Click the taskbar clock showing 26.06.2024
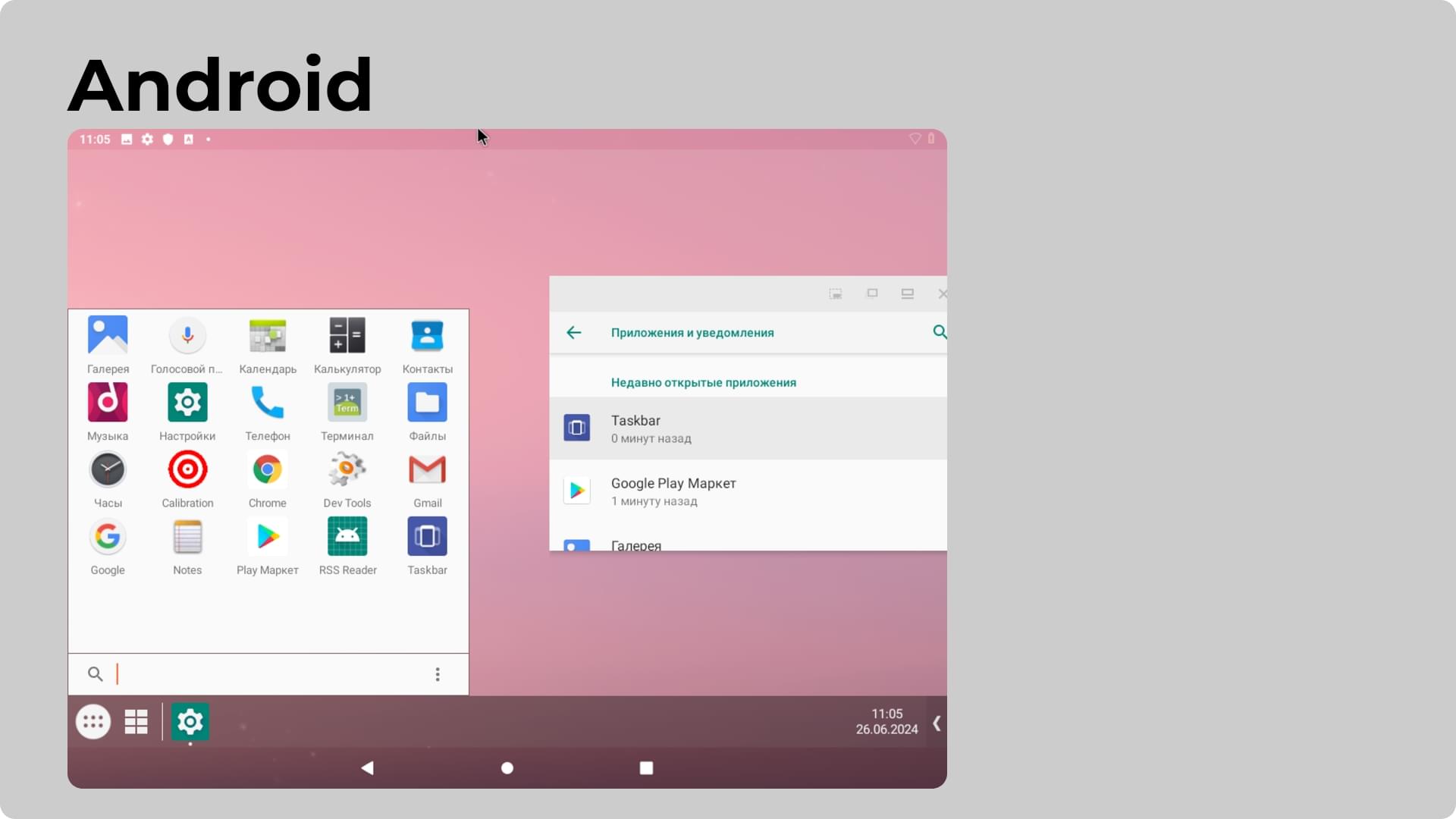The width and height of the screenshot is (1456, 819). [x=886, y=722]
